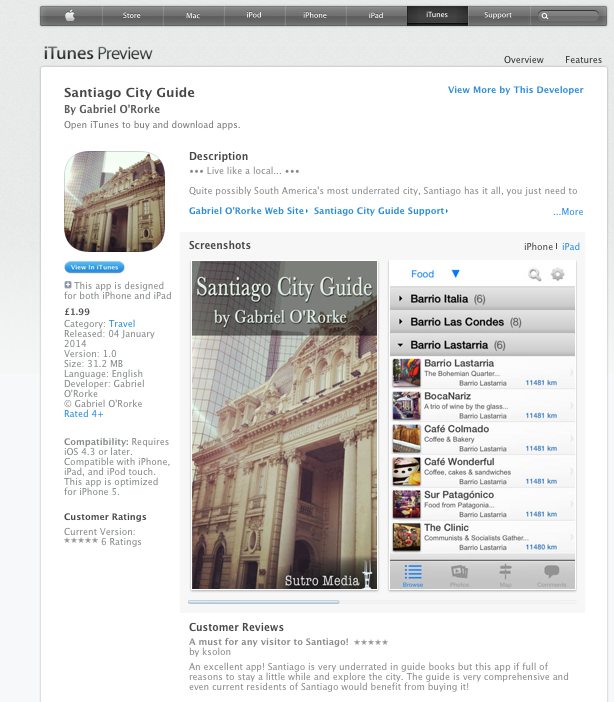Click the 'Customer Reviews' heading
614x702 pixels.
pos(236,627)
